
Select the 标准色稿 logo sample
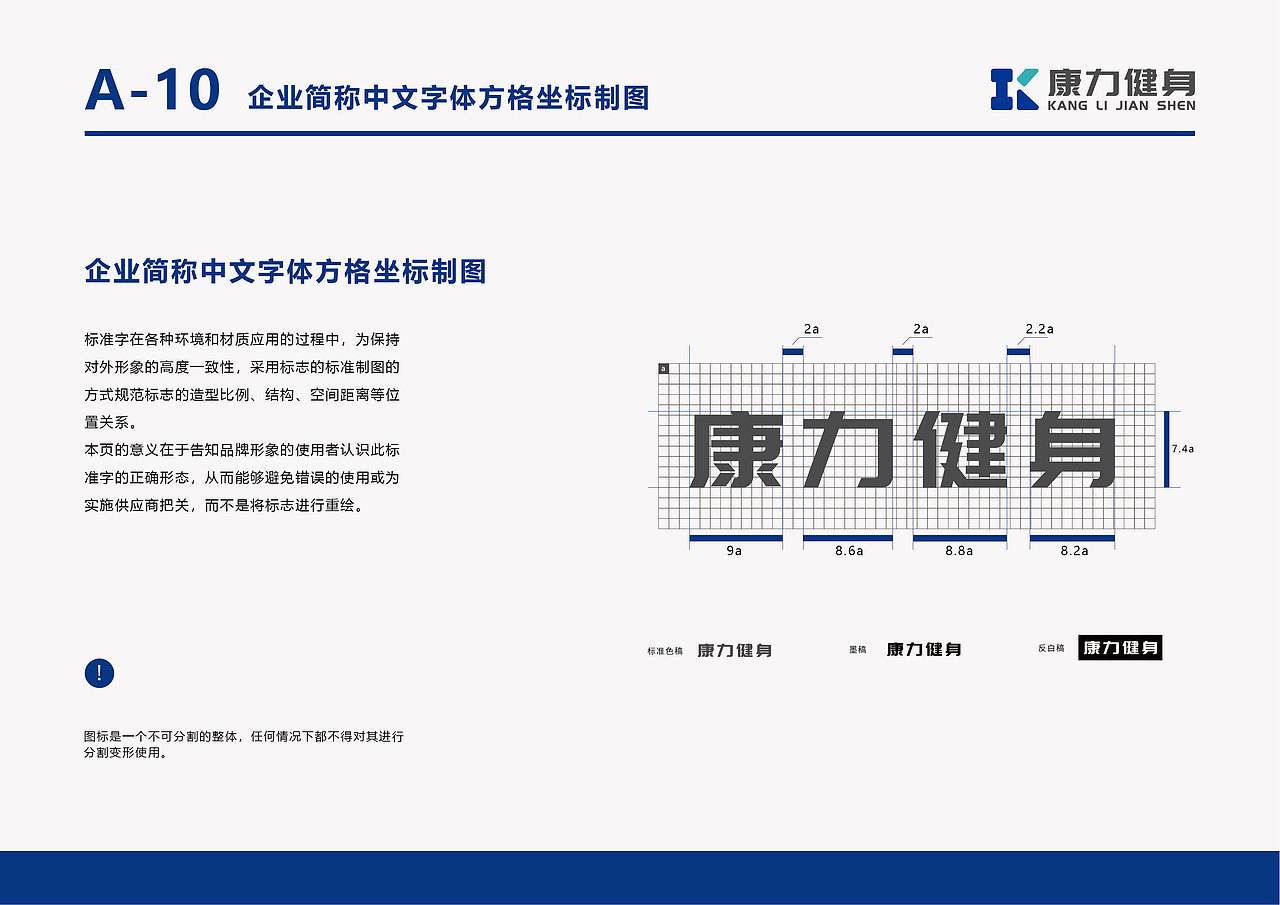(737, 648)
